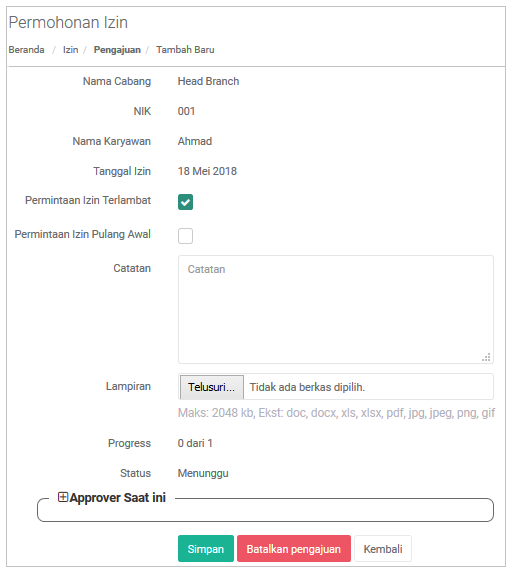Screen dimensions: 518x570
Task: Click the Menunggu status value
Action: pos(203,473)
